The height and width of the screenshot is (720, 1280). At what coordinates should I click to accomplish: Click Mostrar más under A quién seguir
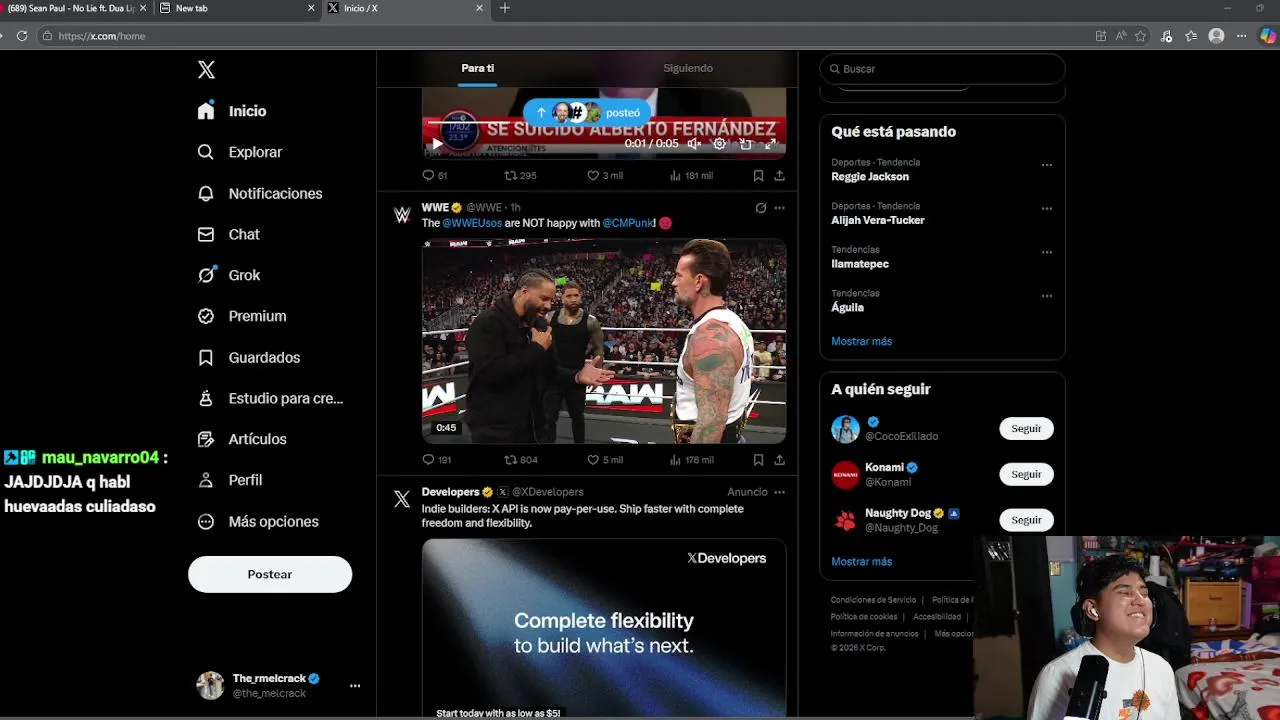tap(861, 561)
